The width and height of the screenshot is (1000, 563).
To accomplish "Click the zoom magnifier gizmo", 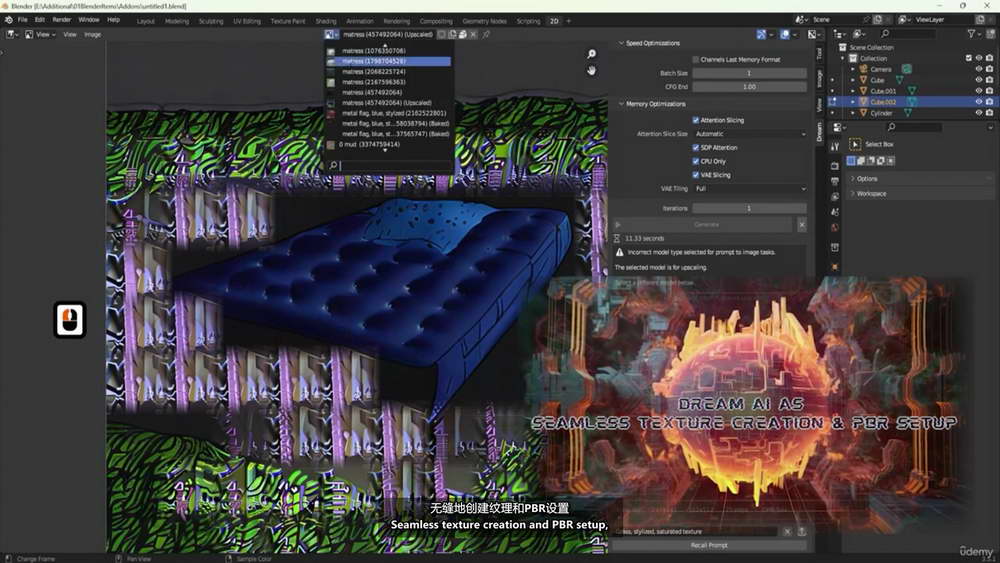I will click(x=591, y=54).
